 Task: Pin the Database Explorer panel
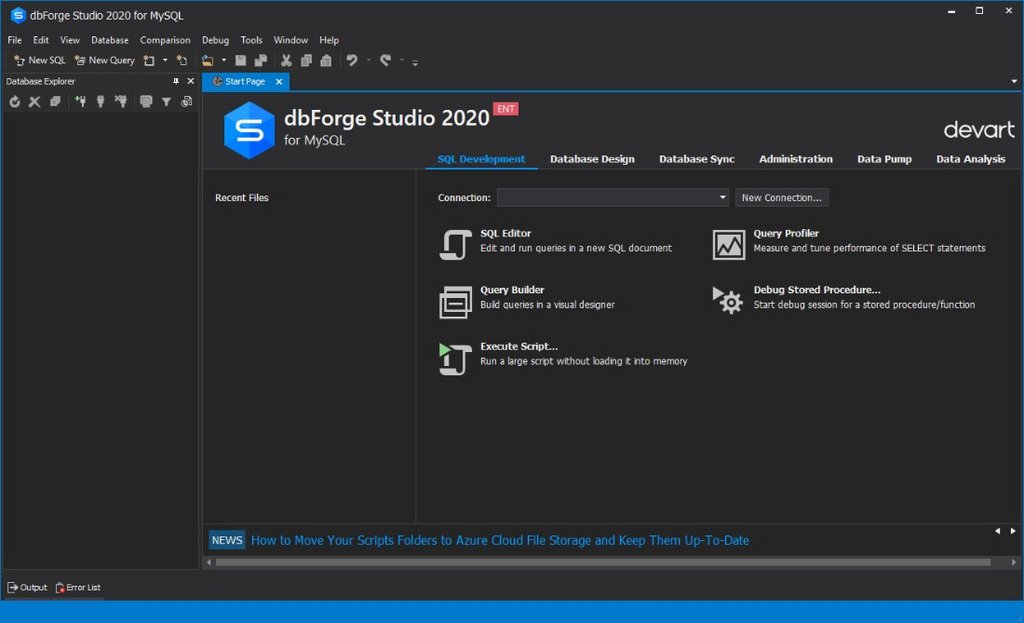(x=175, y=81)
